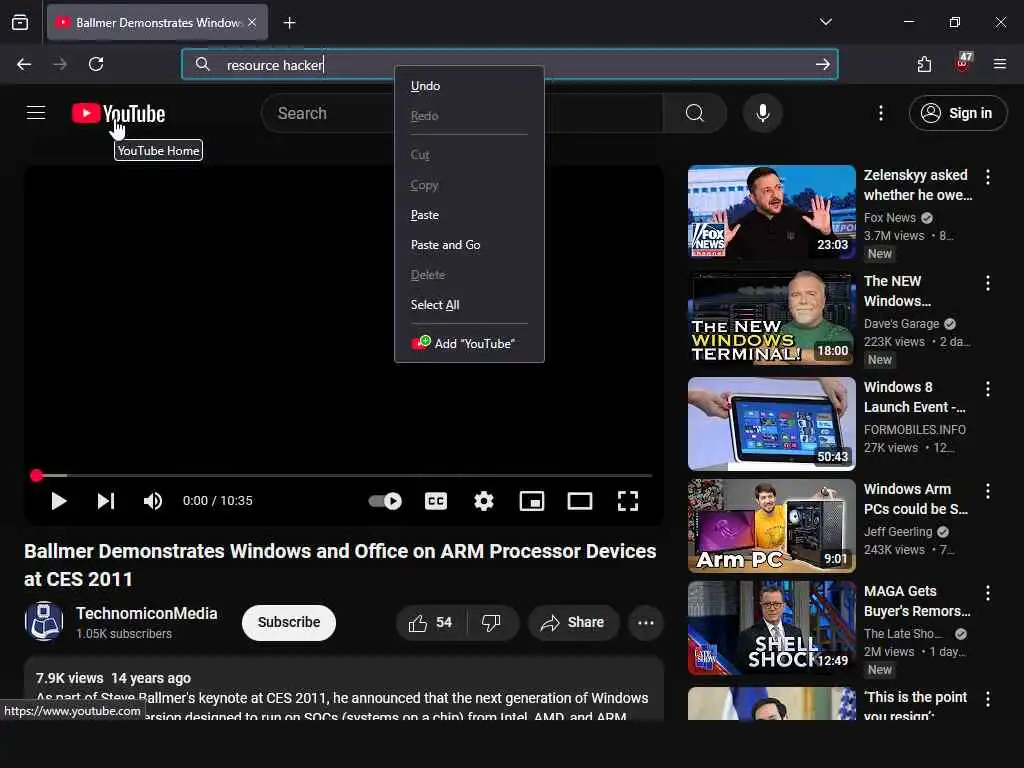Open more actions ellipsis button

coord(646,623)
